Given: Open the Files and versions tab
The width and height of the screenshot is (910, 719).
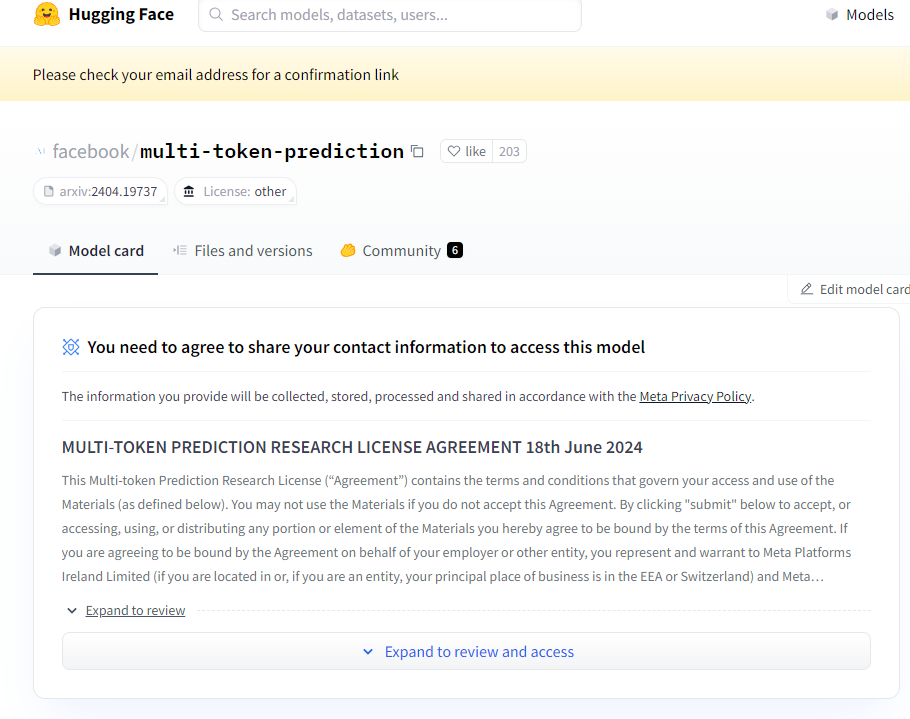Looking at the screenshot, I should point(242,251).
